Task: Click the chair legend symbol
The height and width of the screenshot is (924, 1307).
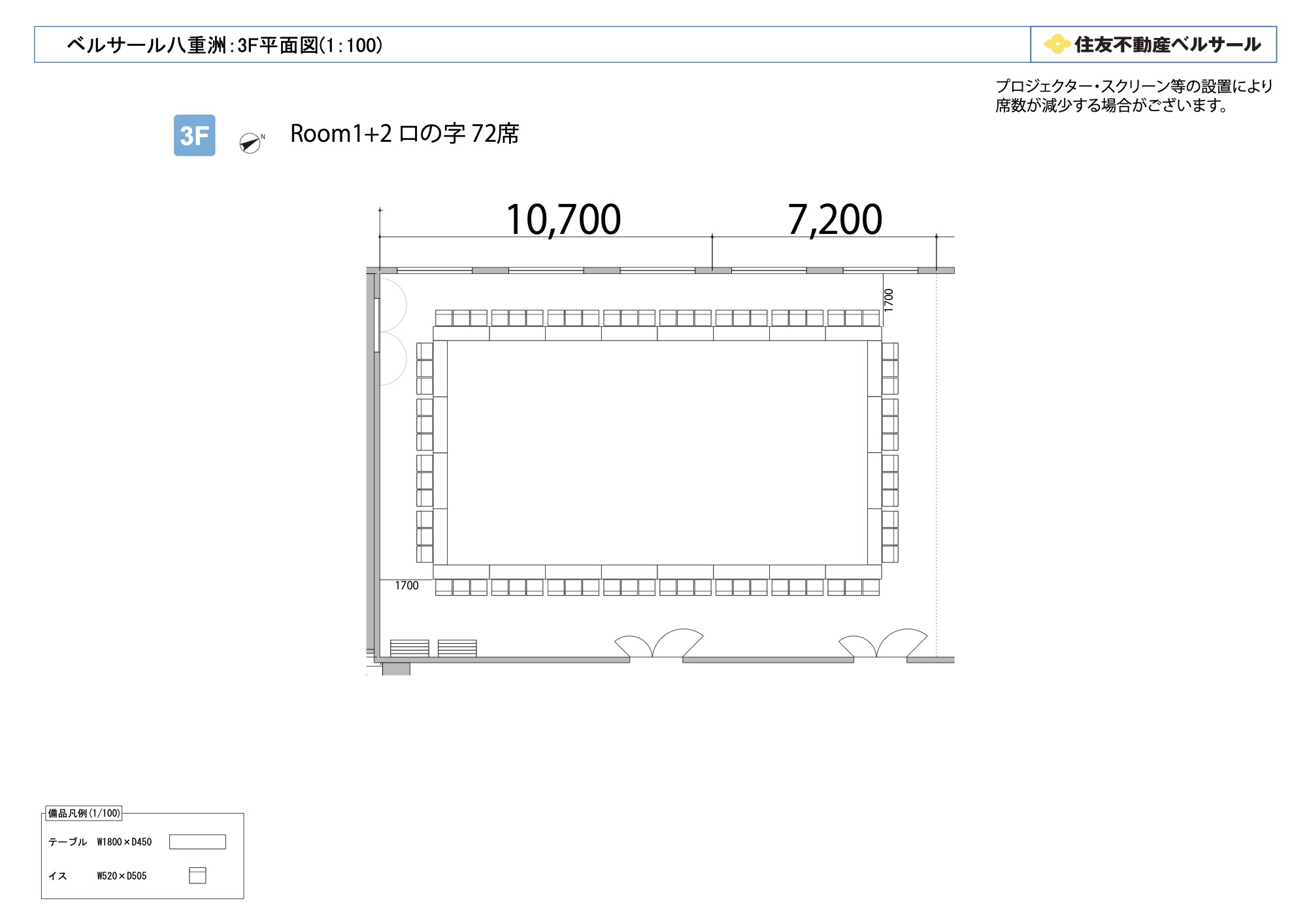Action: (x=197, y=875)
